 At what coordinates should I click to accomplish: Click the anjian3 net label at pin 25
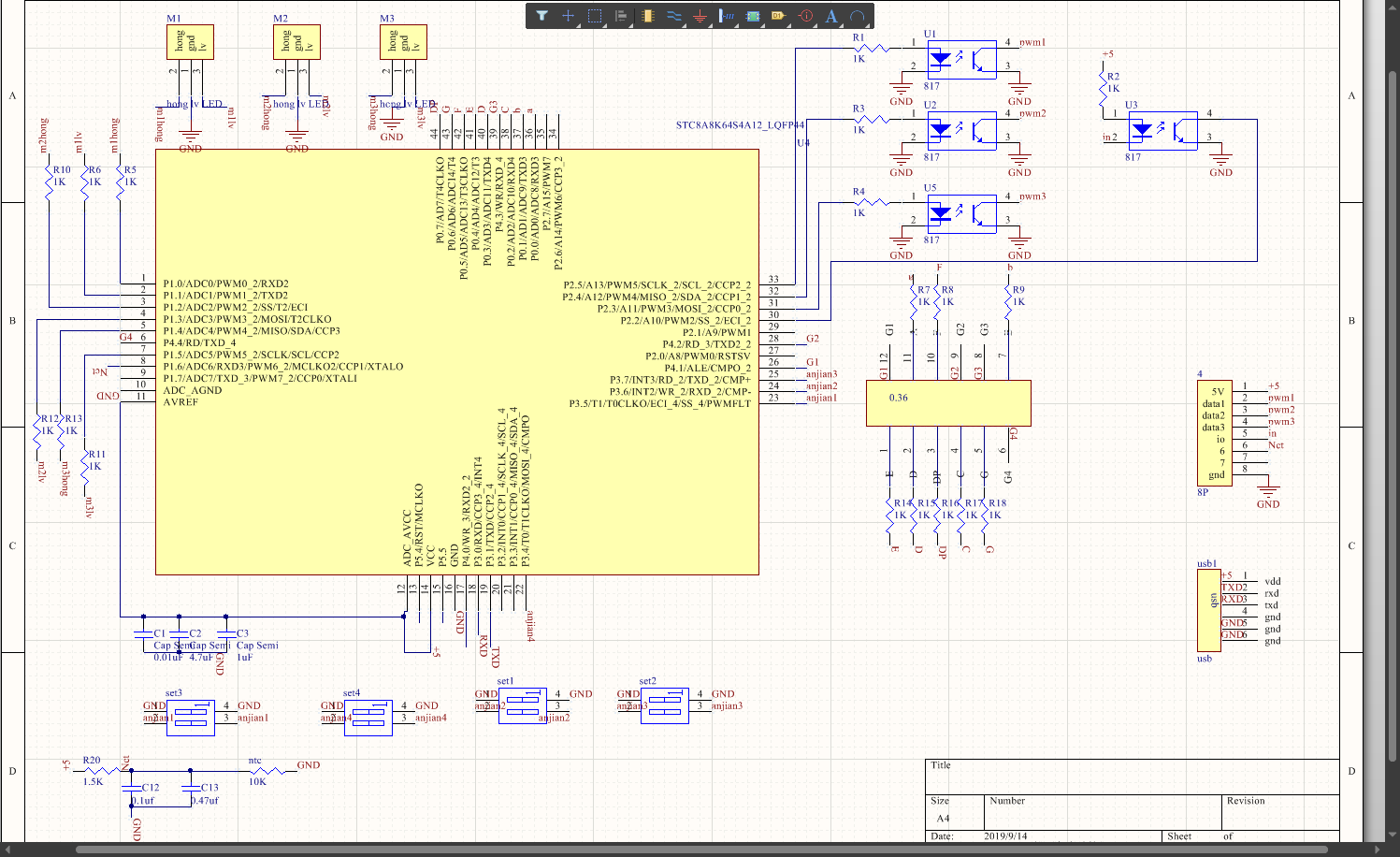(822, 374)
